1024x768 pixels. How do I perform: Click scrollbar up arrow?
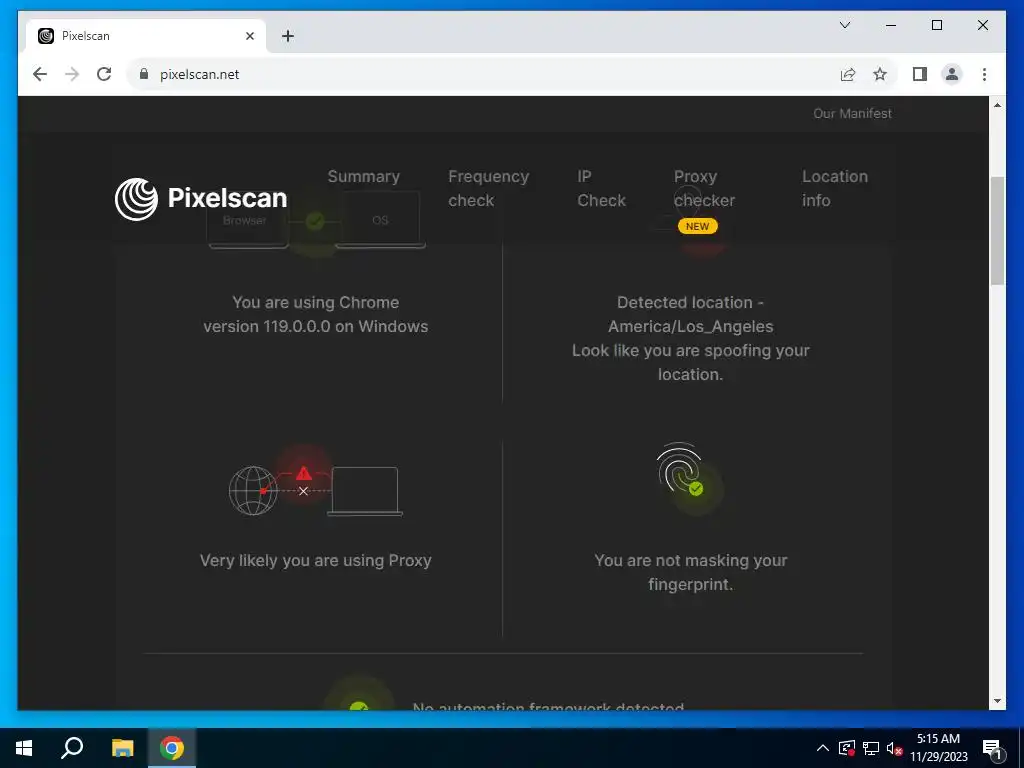[997, 105]
